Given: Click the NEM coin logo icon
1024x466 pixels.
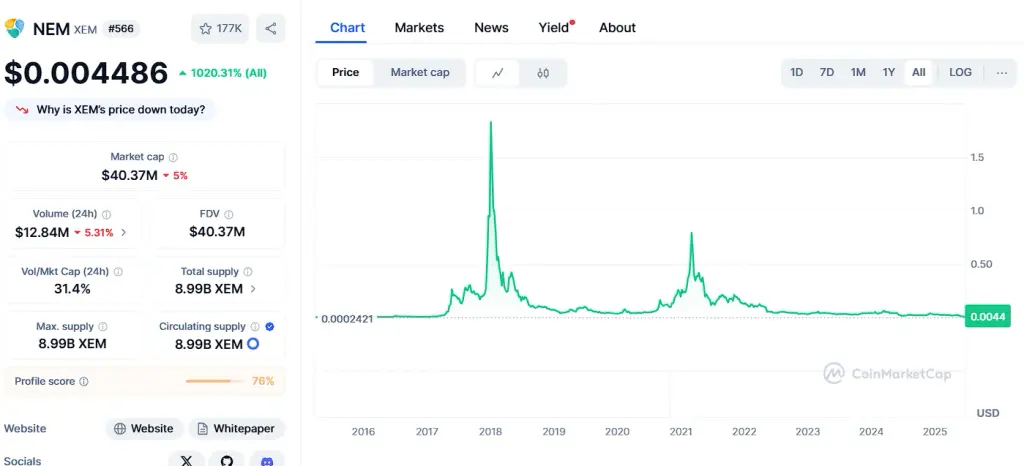Looking at the screenshot, I should point(14,29).
